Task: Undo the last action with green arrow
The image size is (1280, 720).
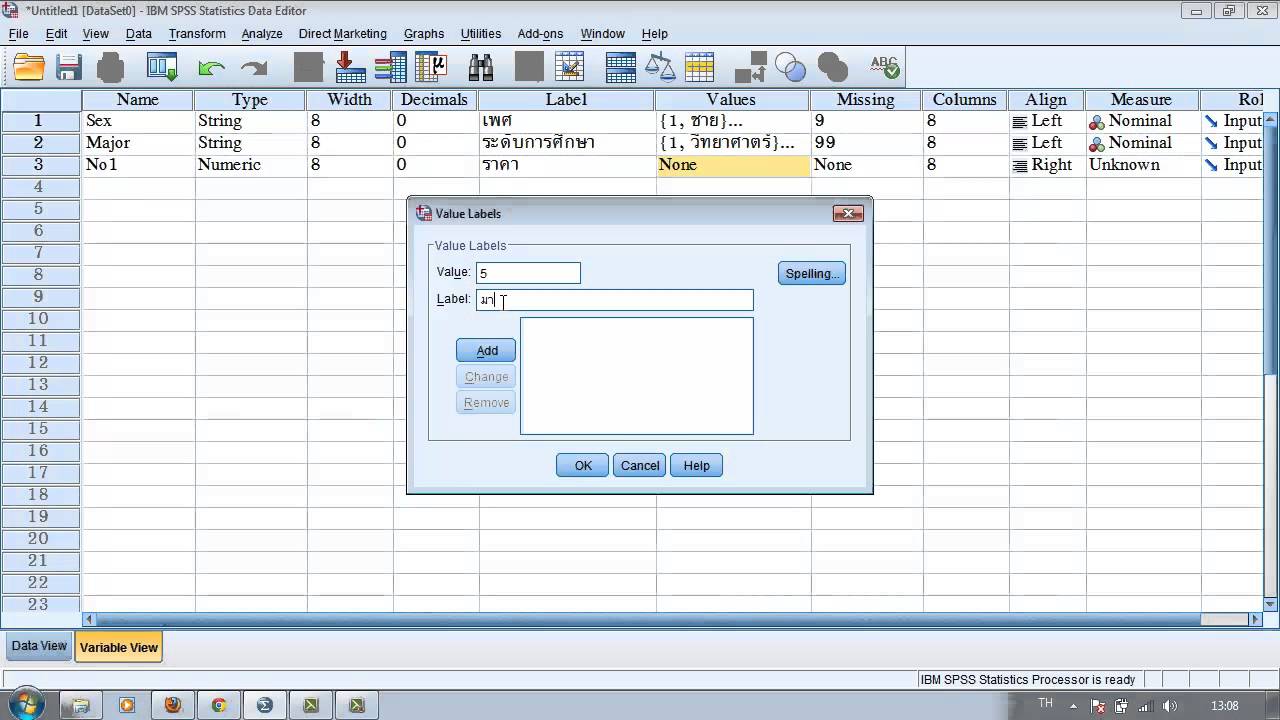Action: click(211, 68)
